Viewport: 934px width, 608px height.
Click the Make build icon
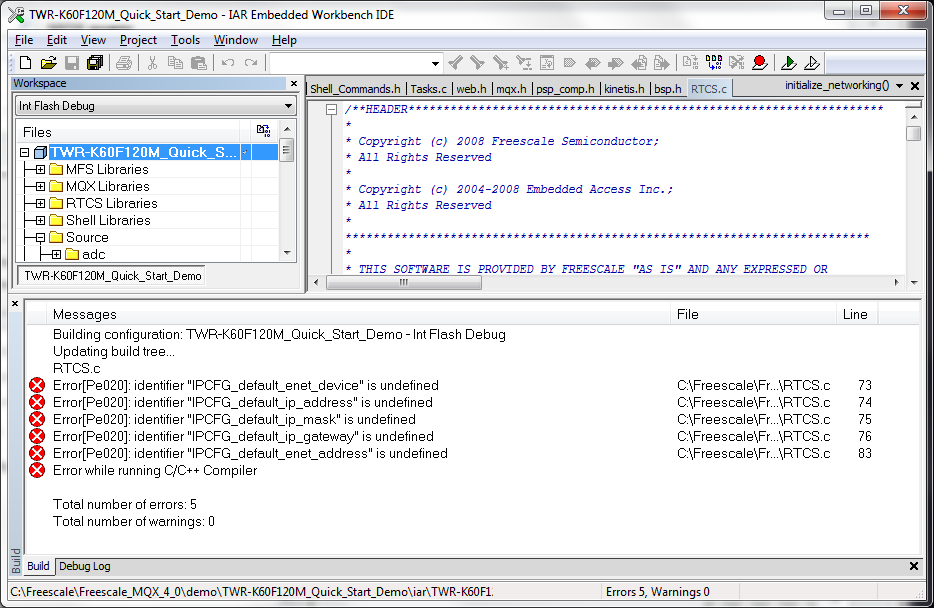[714, 63]
